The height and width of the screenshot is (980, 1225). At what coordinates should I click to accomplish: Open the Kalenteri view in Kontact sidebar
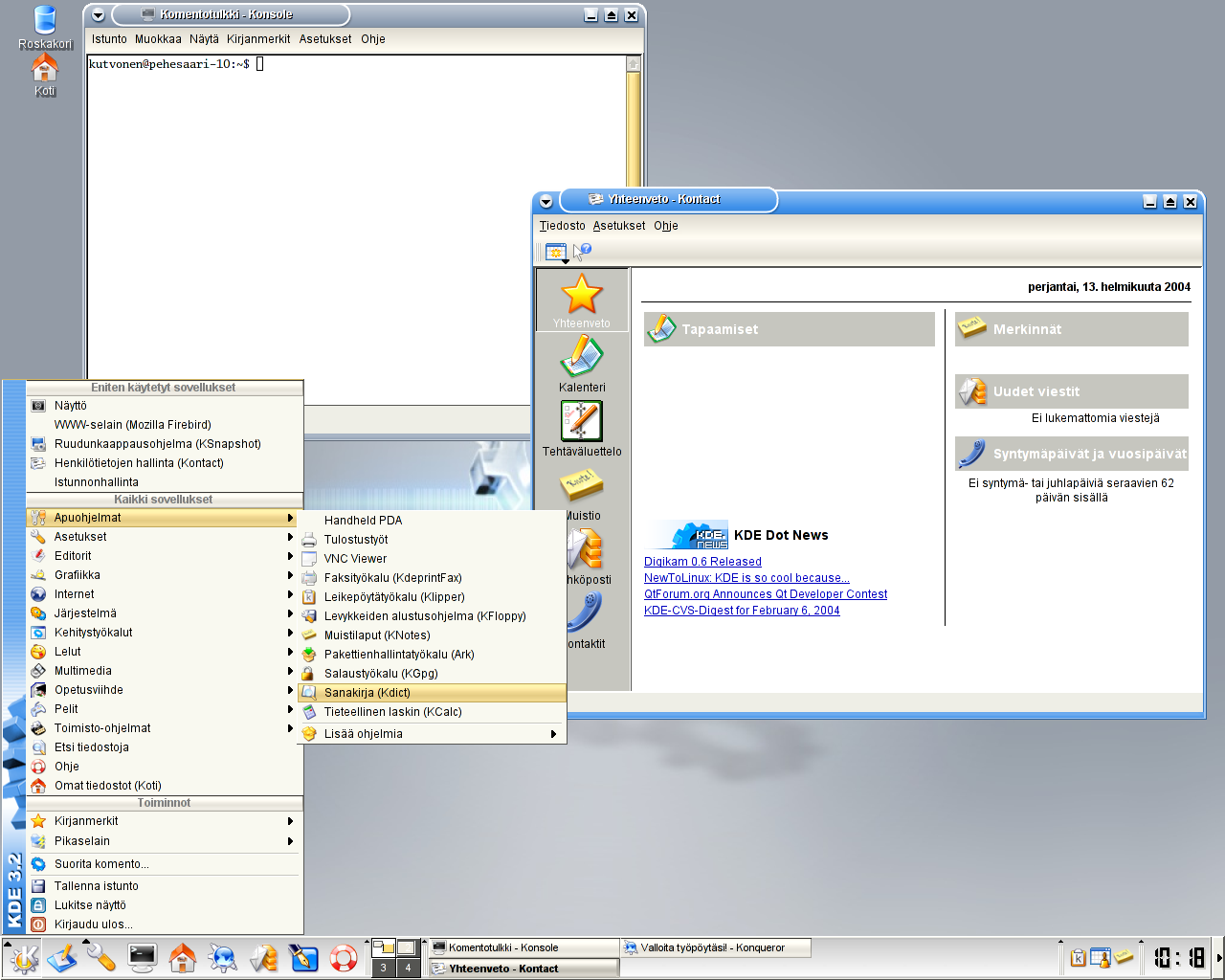point(582,365)
